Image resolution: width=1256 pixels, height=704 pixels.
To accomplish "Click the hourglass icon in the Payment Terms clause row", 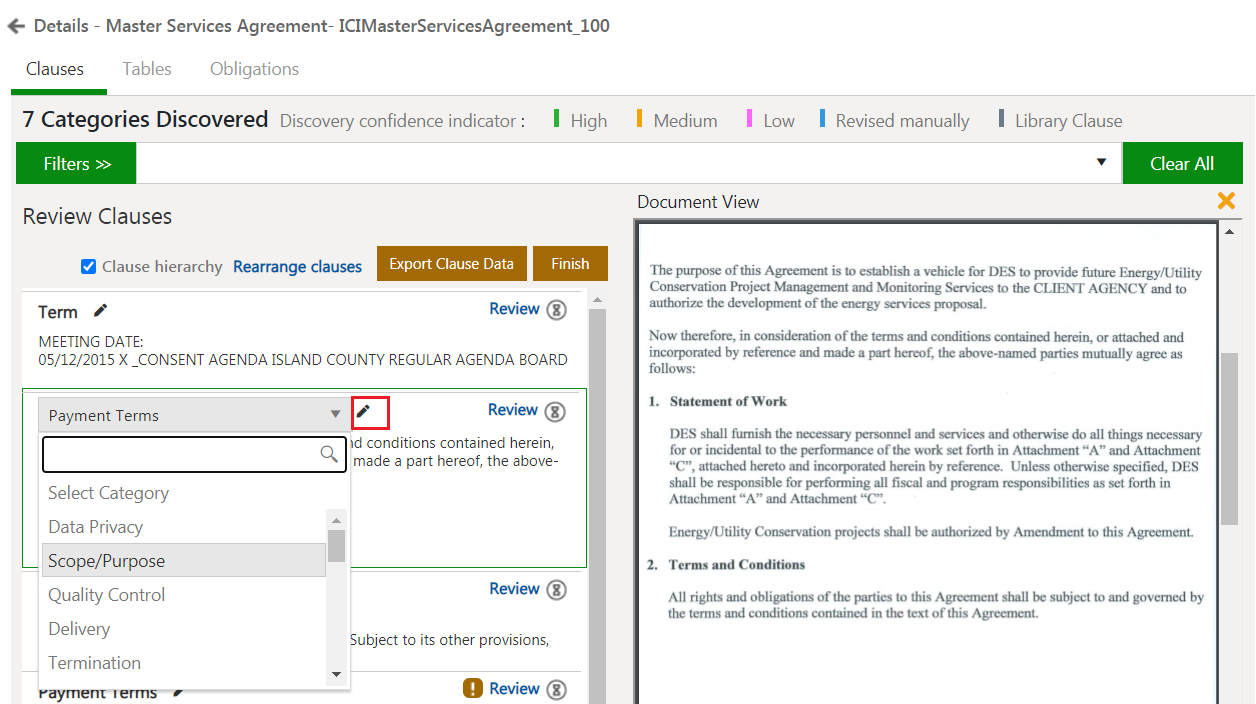I will click(556, 411).
